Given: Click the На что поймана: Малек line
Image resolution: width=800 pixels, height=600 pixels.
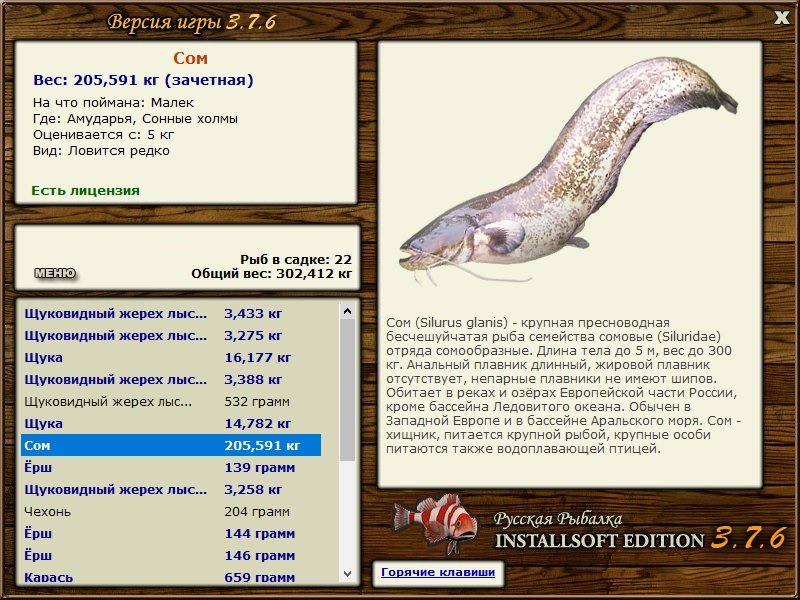Looking at the screenshot, I should point(113,103).
